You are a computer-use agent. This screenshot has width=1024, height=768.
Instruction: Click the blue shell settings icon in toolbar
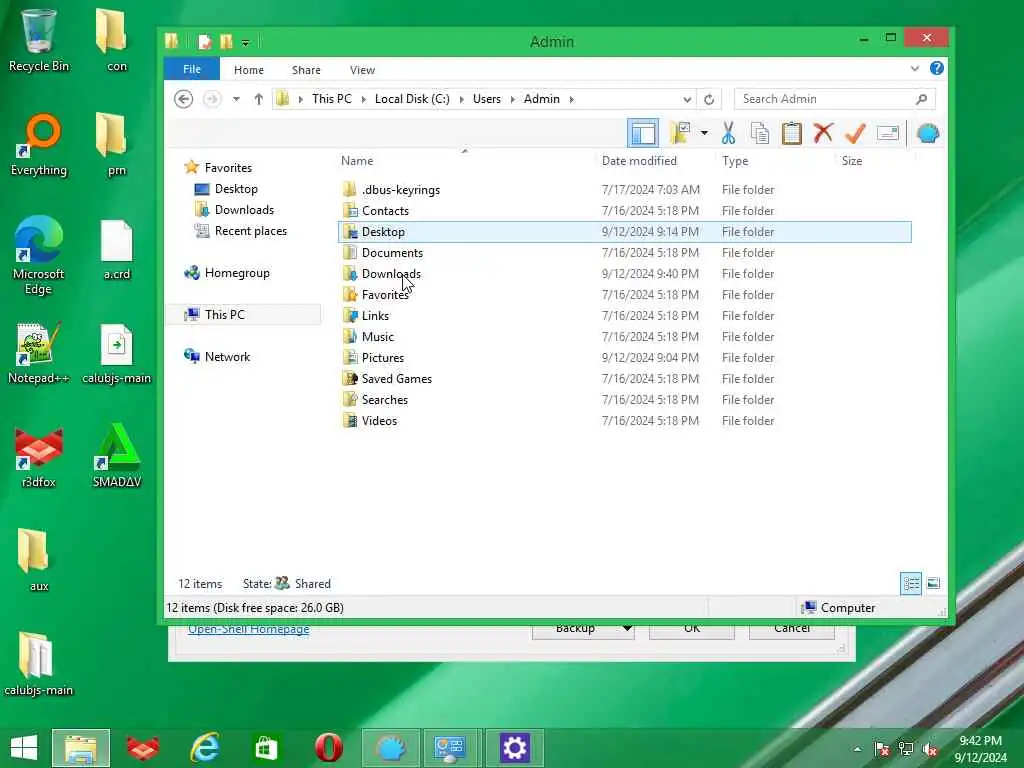click(x=927, y=133)
